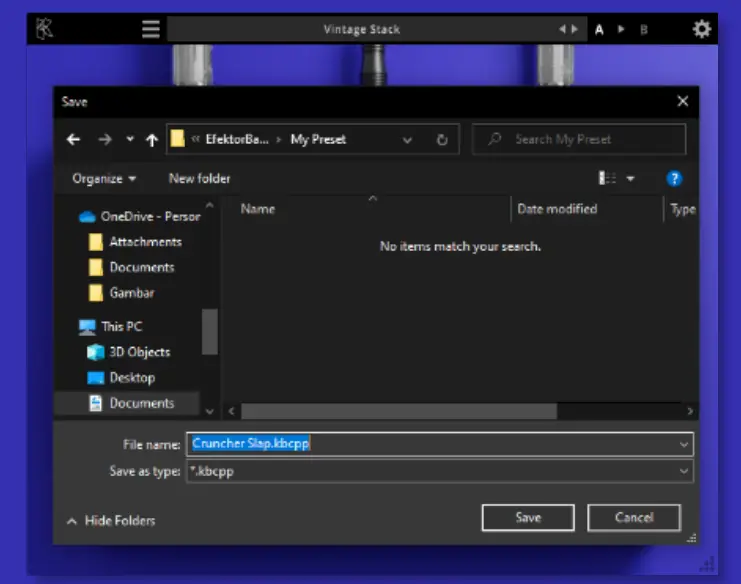The height and width of the screenshot is (584, 741).
Task: Click the file list scroll left arrow
Action: point(231,411)
